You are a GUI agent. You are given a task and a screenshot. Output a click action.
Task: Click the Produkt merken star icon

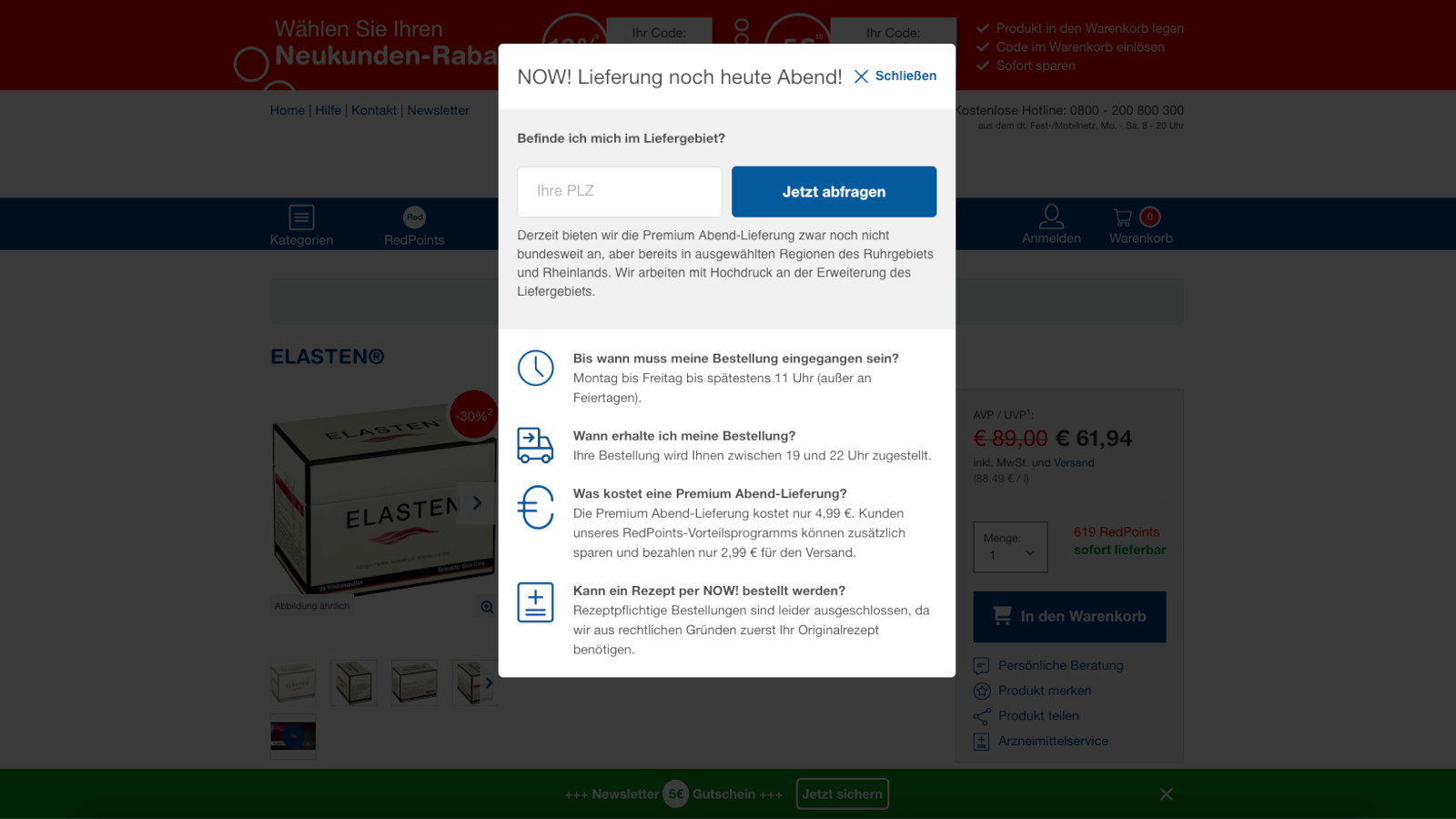pos(981,691)
